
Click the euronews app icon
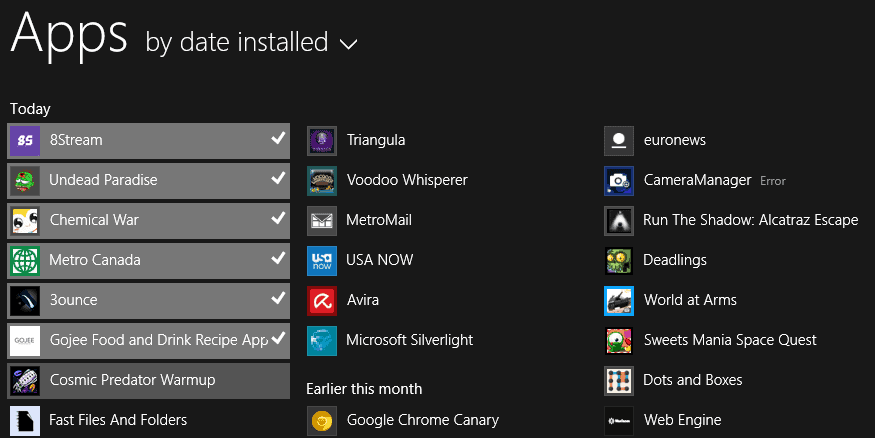tap(619, 141)
